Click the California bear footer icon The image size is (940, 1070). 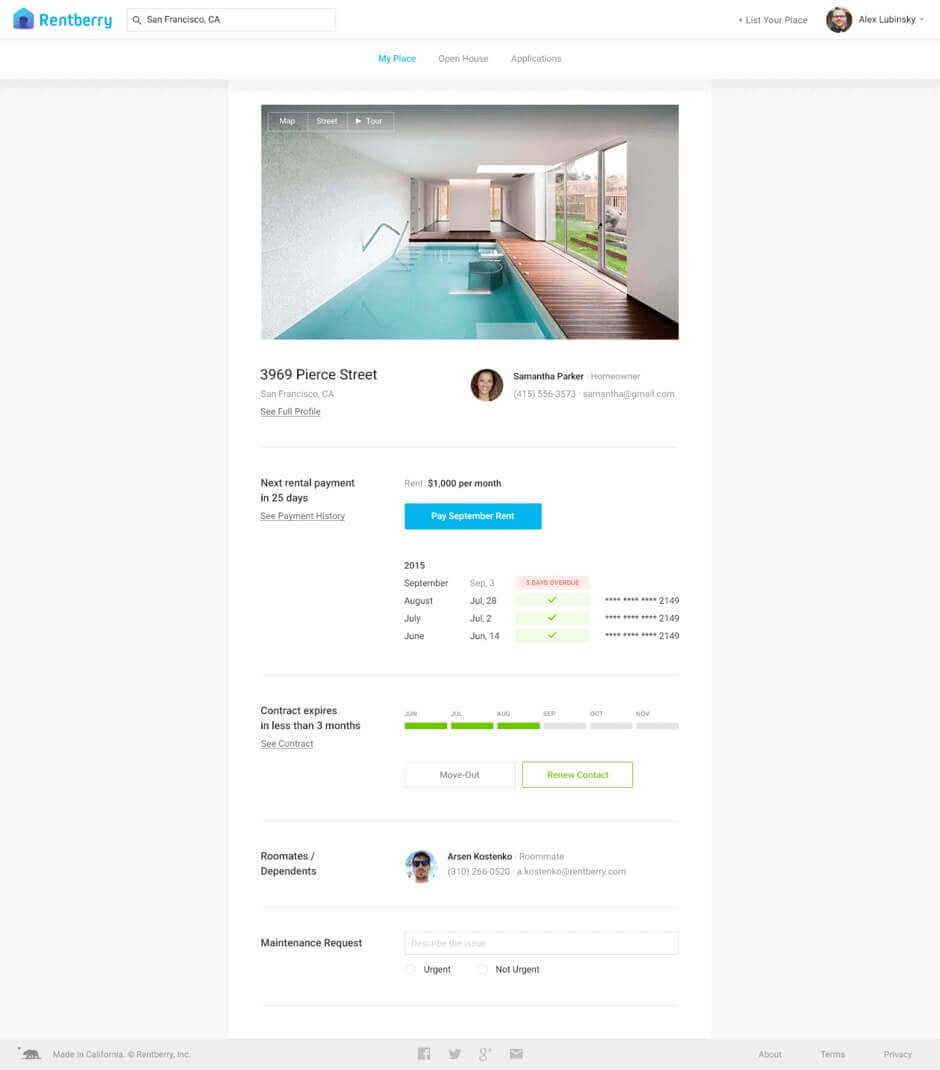coord(30,1054)
